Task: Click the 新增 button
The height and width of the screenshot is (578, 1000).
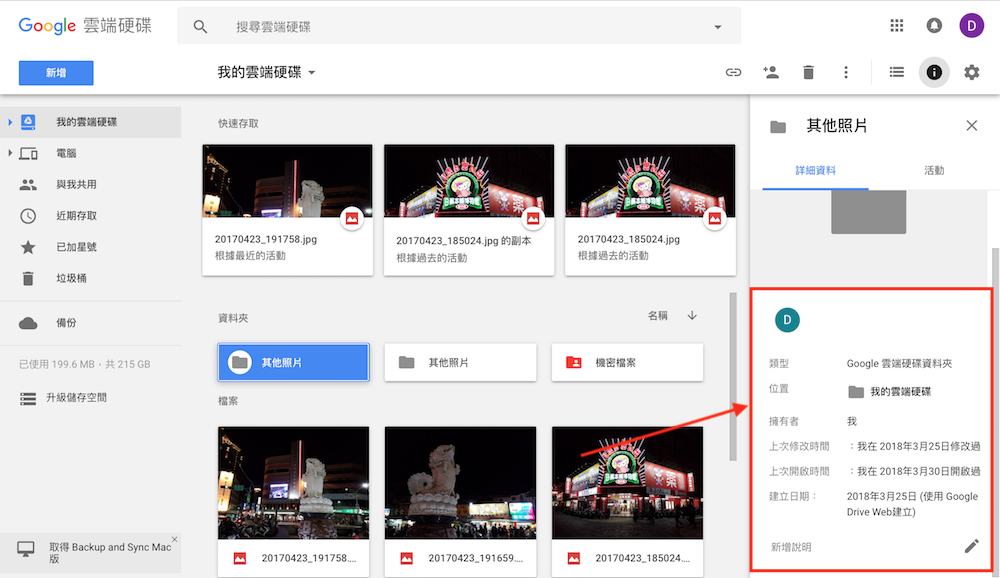Action: (x=55, y=72)
